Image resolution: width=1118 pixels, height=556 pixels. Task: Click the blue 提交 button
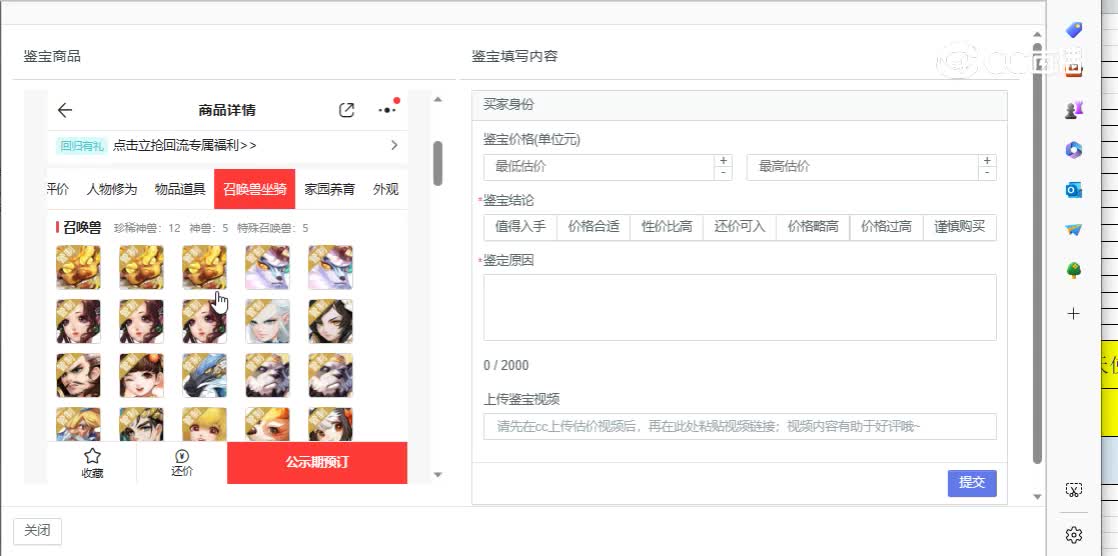tap(972, 483)
